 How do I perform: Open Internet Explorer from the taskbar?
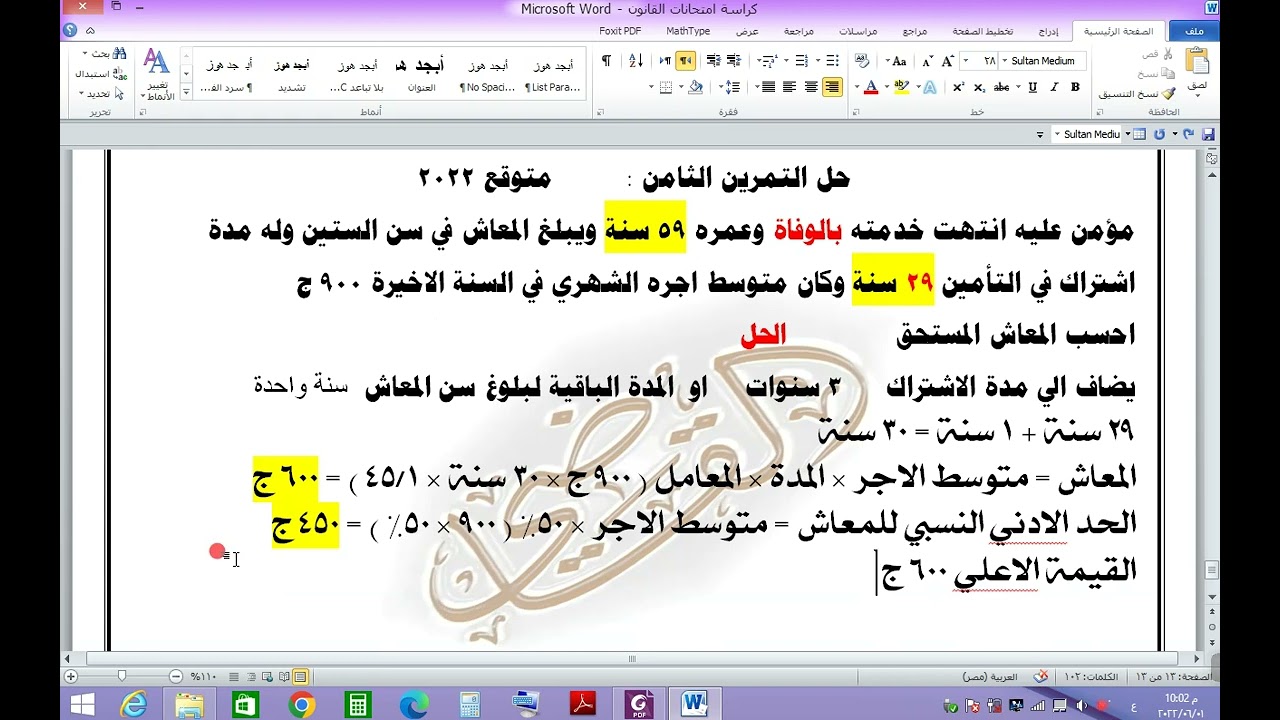pyautogui.click(x=133, y=704)
